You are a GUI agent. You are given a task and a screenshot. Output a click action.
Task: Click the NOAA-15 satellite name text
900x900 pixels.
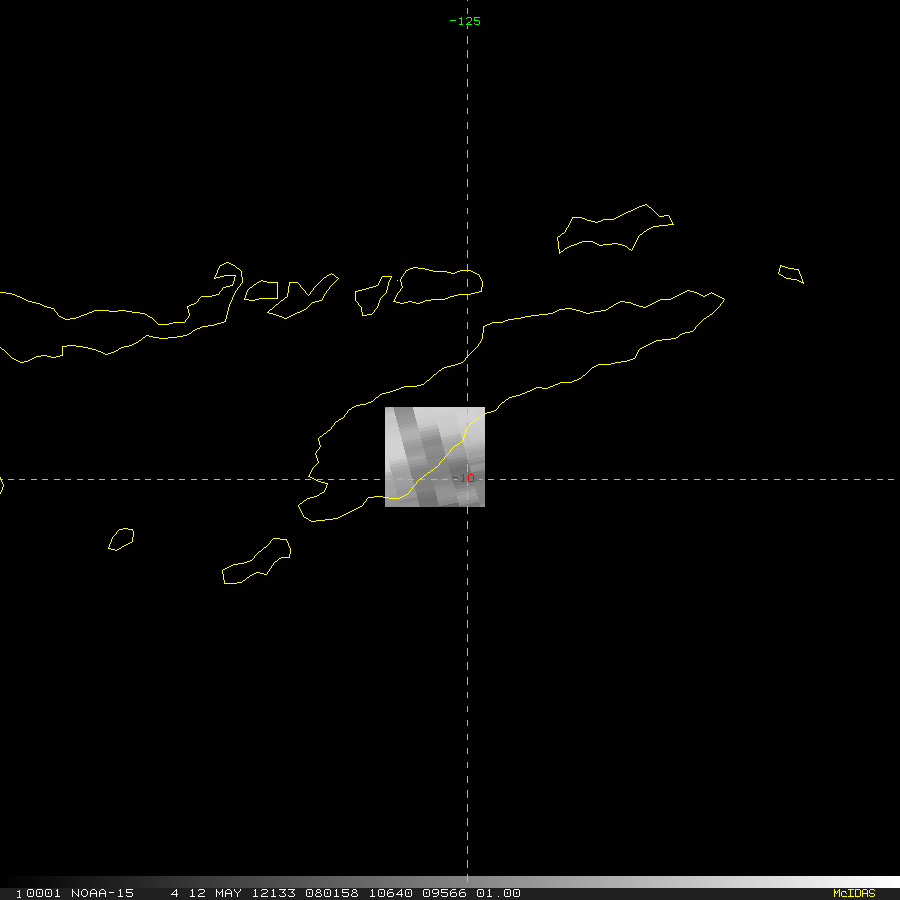point(102,893)
